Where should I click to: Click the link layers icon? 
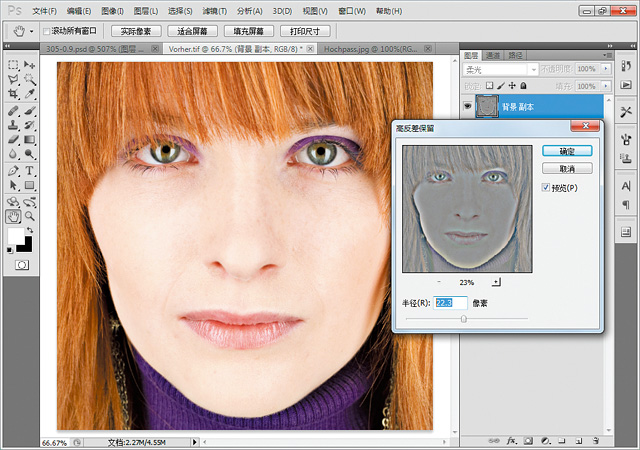point(494,441)
